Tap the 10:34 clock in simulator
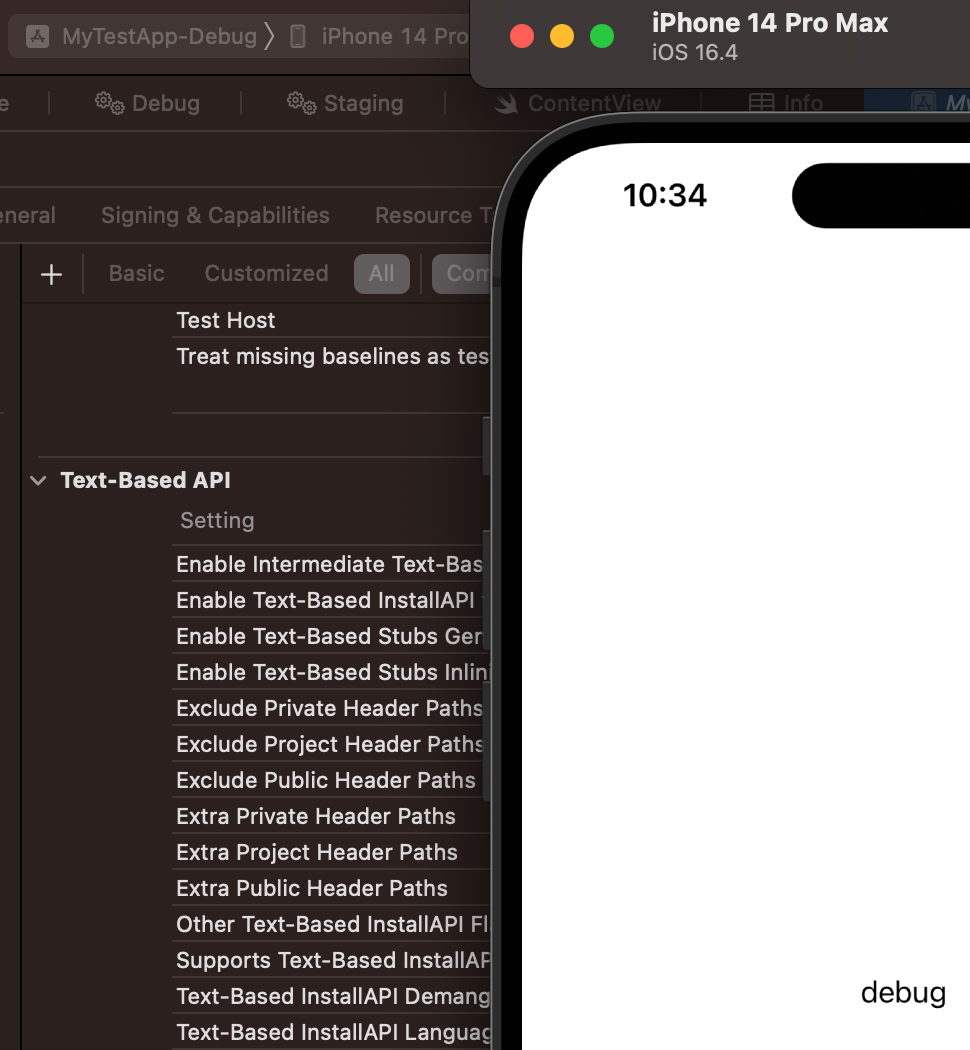The width and height of the screenshot is (970, 1050). (x=665, y=196)
